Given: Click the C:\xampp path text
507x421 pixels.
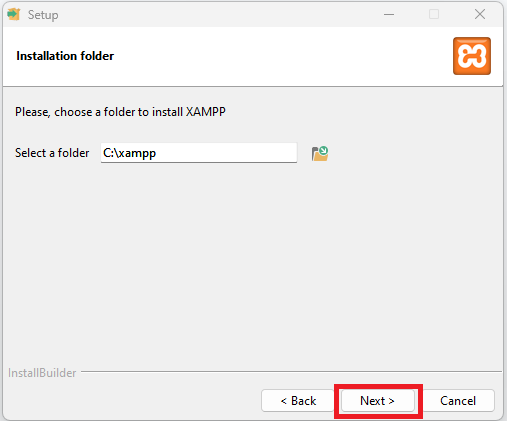Looking at the screenshot, I should [130, 153].
